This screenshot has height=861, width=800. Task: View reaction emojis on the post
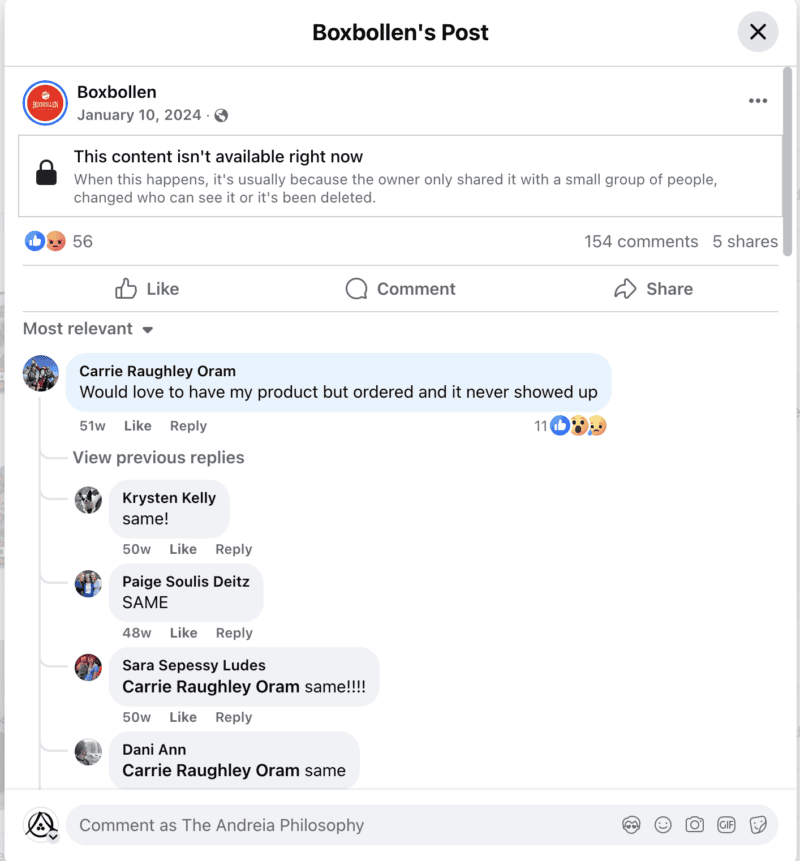click(x=45, y=241)
